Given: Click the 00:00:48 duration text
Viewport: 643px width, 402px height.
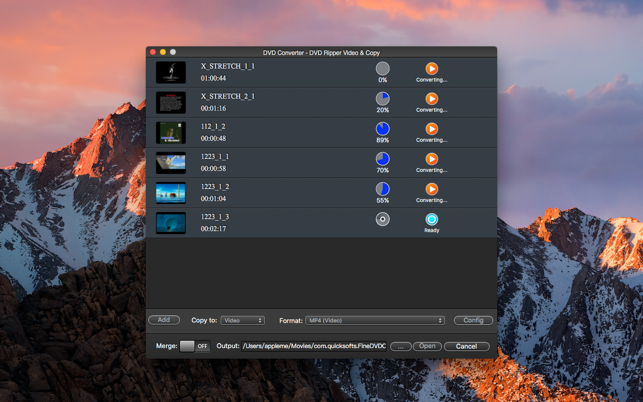Looking at the screenshot, I should click(213, 138).
